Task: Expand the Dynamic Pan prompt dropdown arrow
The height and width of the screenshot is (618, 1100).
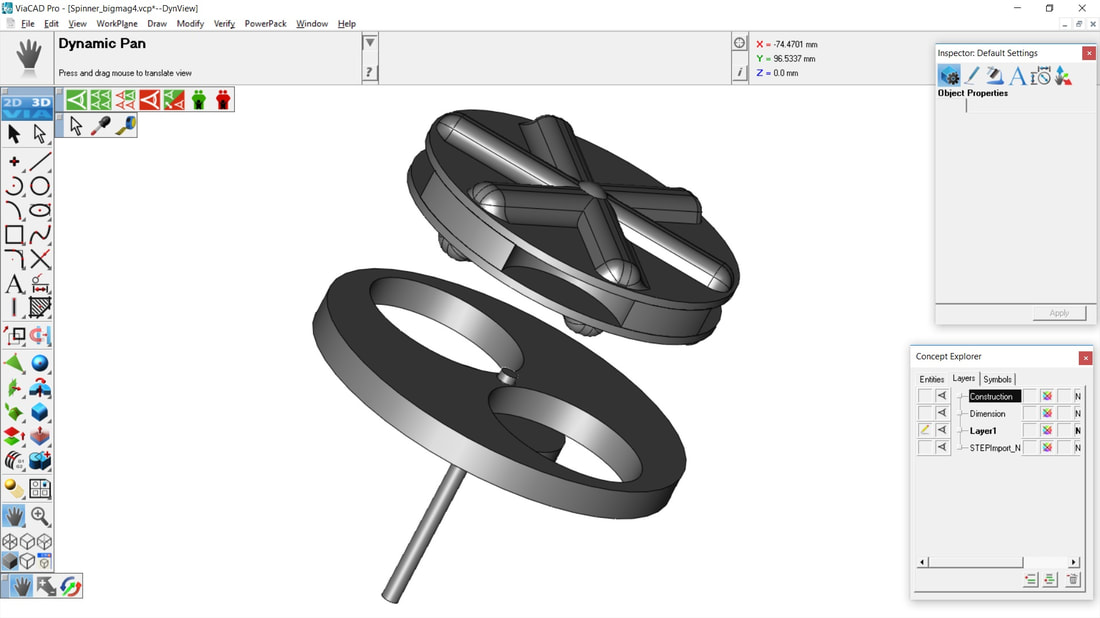Action: 370,43
